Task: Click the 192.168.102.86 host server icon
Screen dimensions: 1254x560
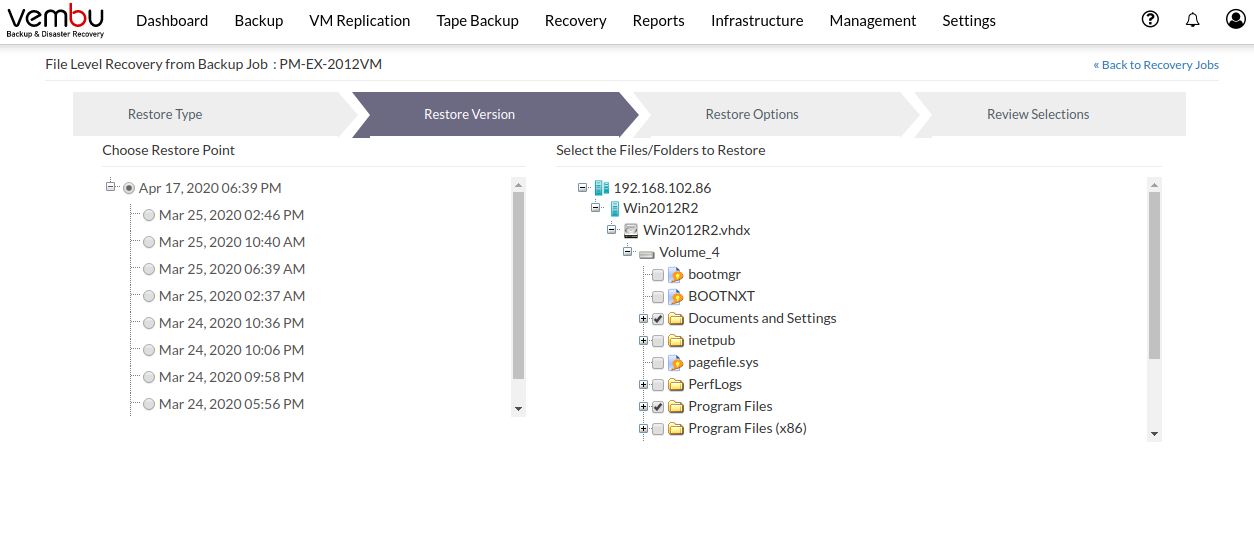Action: (x=601, y=187)
